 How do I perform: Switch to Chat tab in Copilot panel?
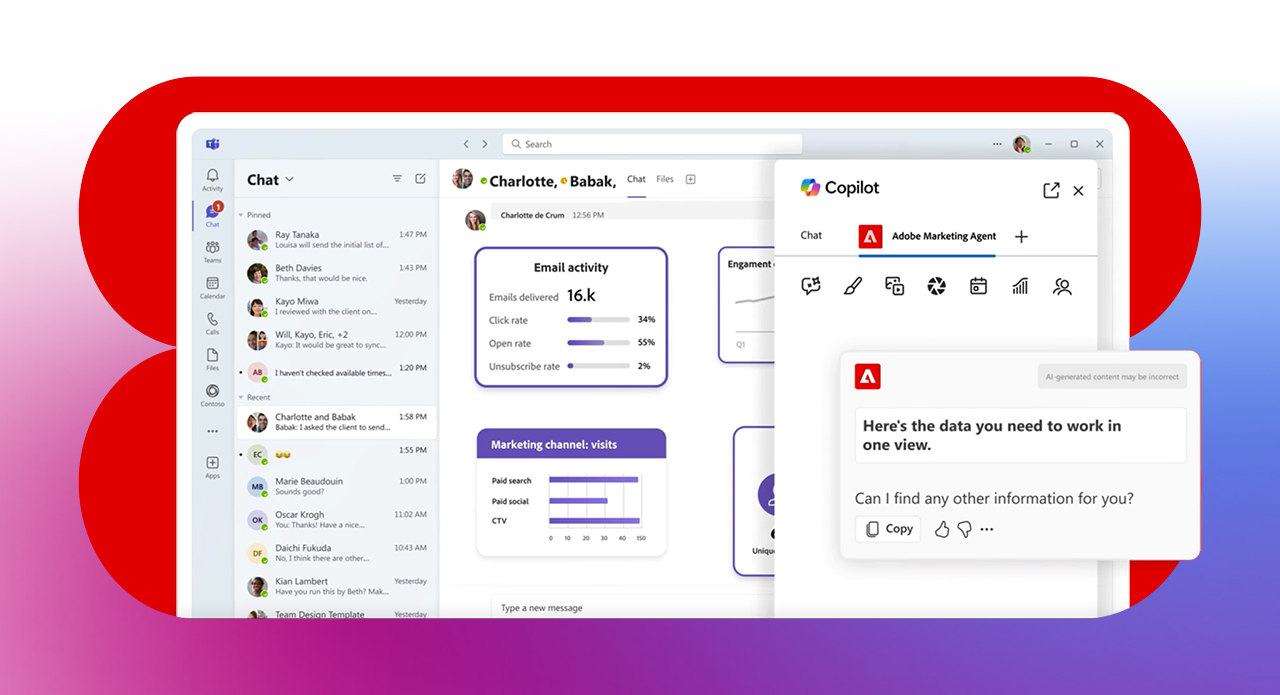tap(811, 236)
